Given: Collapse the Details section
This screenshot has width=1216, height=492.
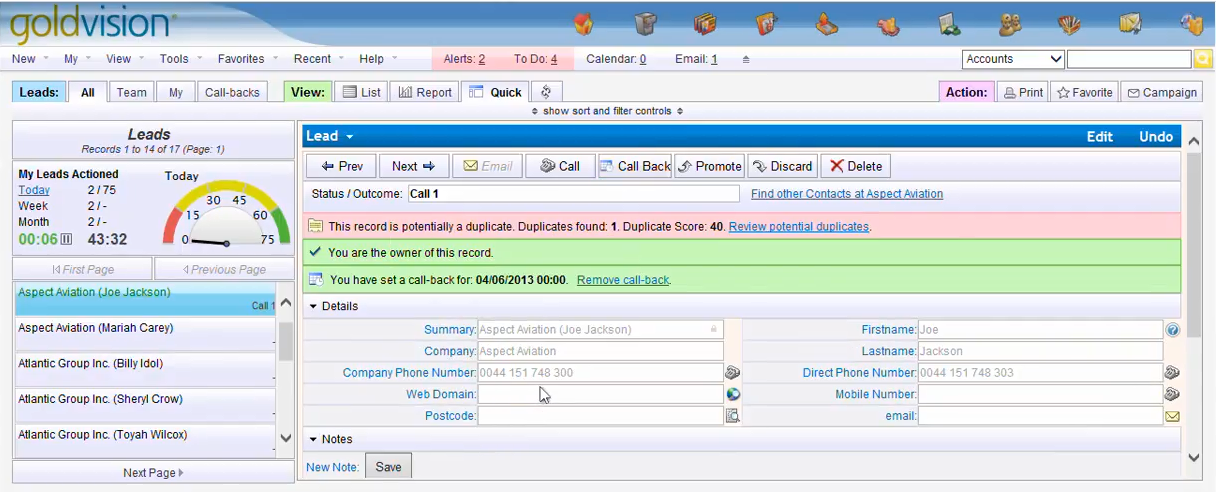Looking at the screenshot, I should [x=313, y=306].
